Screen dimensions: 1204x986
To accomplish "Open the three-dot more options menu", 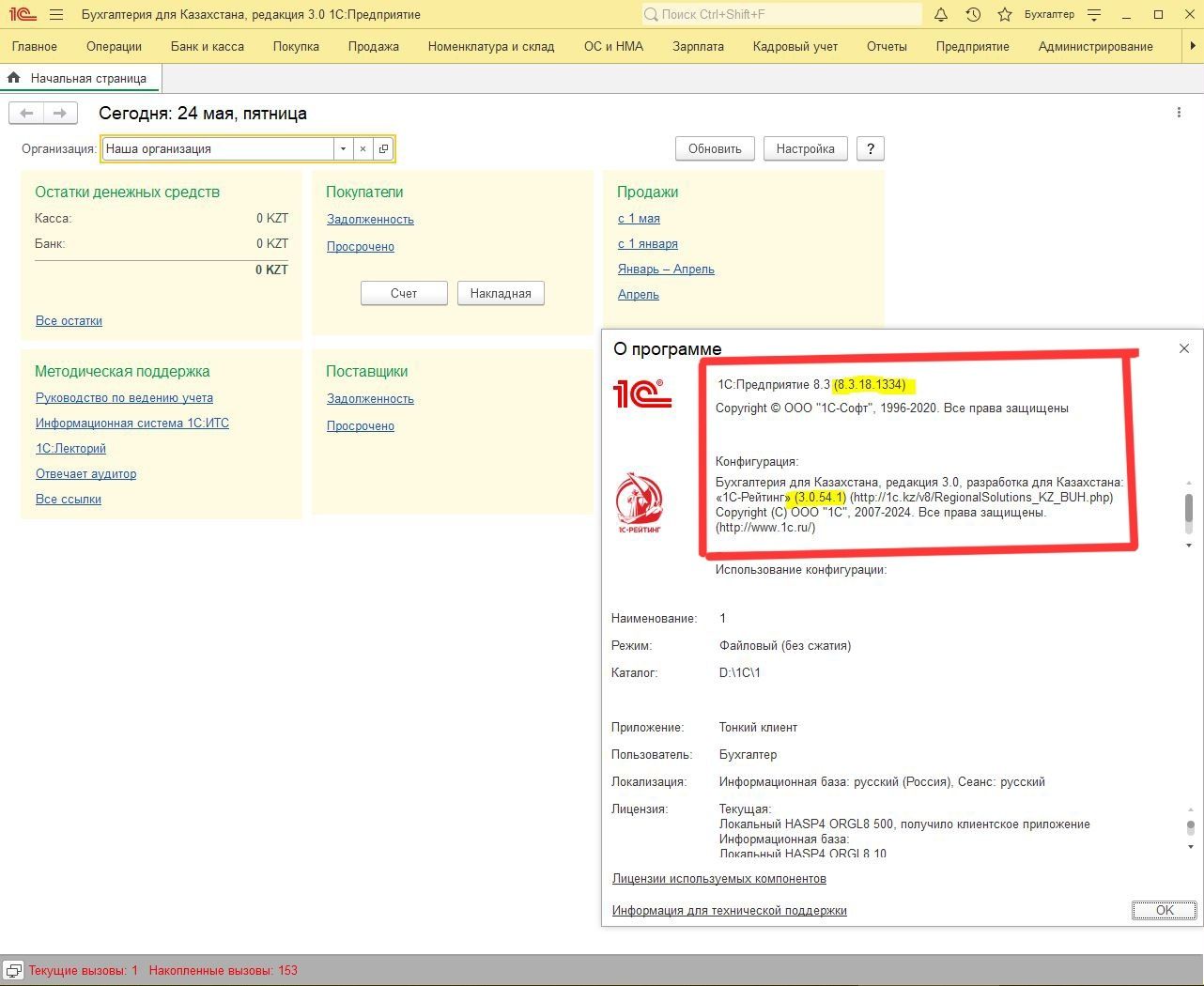I will (1179, 113).
